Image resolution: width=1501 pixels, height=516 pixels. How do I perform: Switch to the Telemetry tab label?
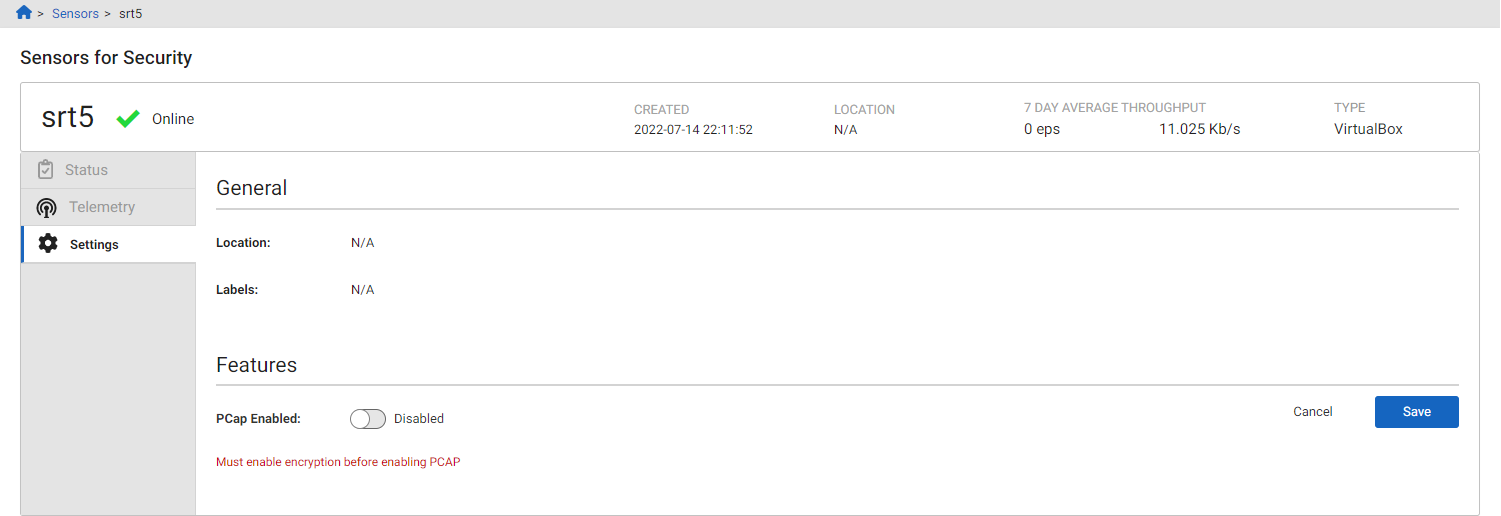(x=102, y=207)
